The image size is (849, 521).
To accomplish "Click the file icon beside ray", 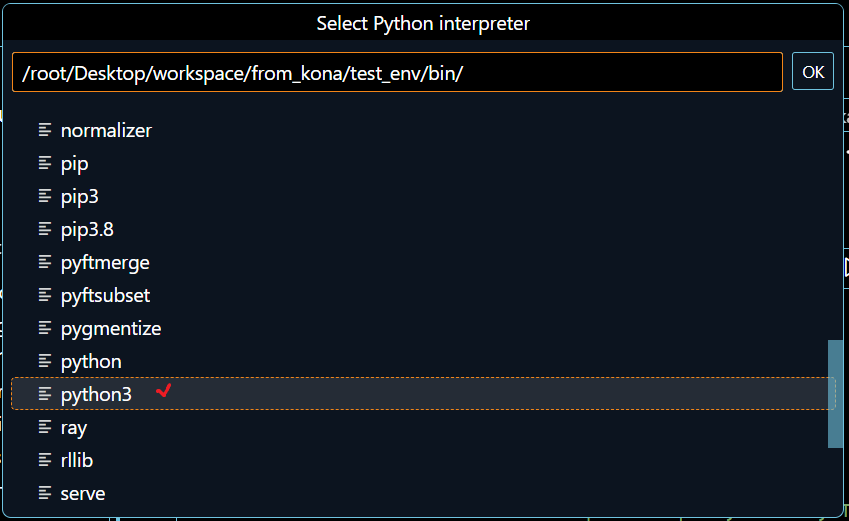I will pos(45,427).
